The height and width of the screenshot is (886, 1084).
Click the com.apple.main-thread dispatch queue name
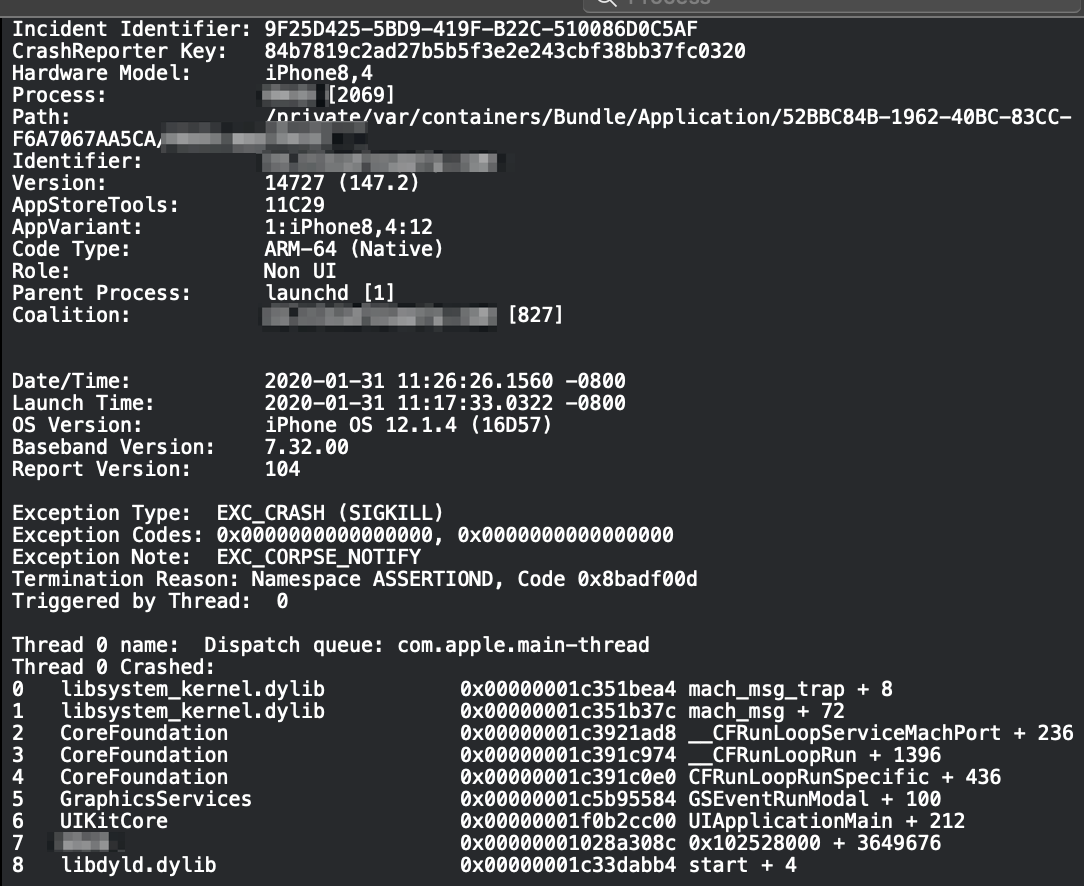[x=523, y=645]
